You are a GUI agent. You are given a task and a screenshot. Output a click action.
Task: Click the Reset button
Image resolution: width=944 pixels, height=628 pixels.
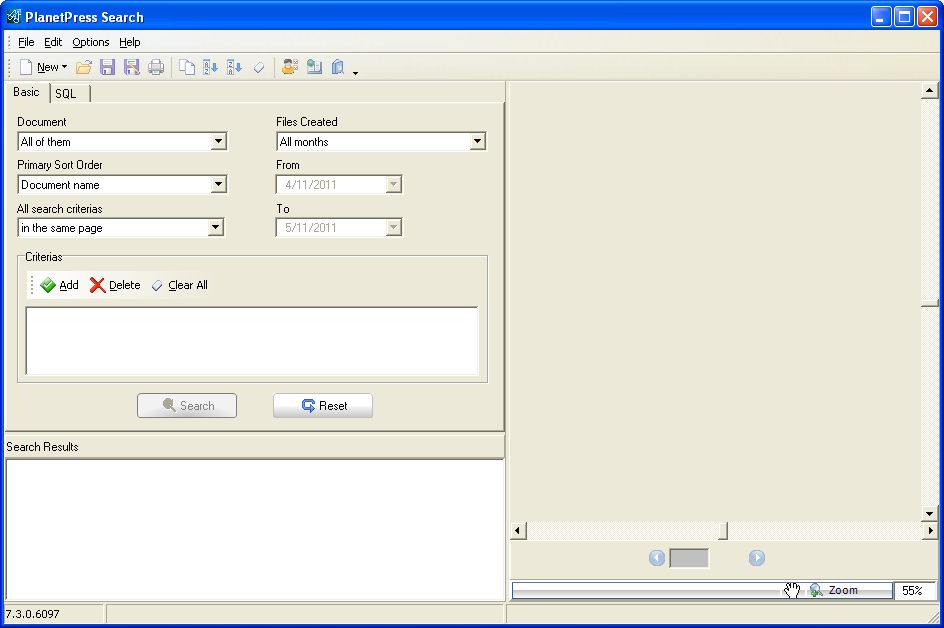pos(323,406)
